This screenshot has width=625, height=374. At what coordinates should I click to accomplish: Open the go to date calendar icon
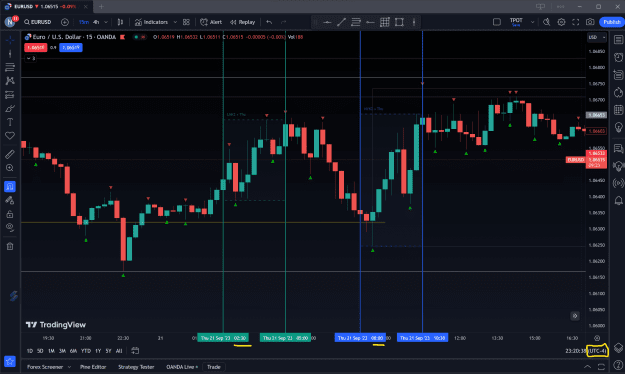pyautogui.click(x=135, y=351)
